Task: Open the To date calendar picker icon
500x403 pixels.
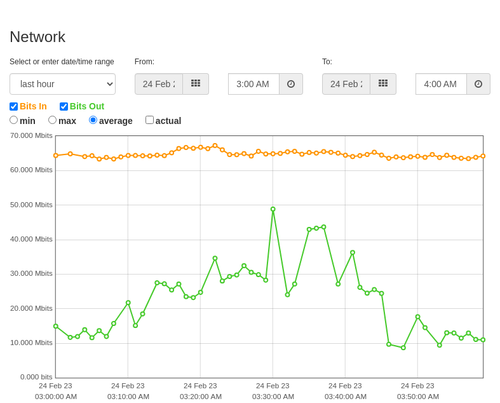Action: pos(383,84)
